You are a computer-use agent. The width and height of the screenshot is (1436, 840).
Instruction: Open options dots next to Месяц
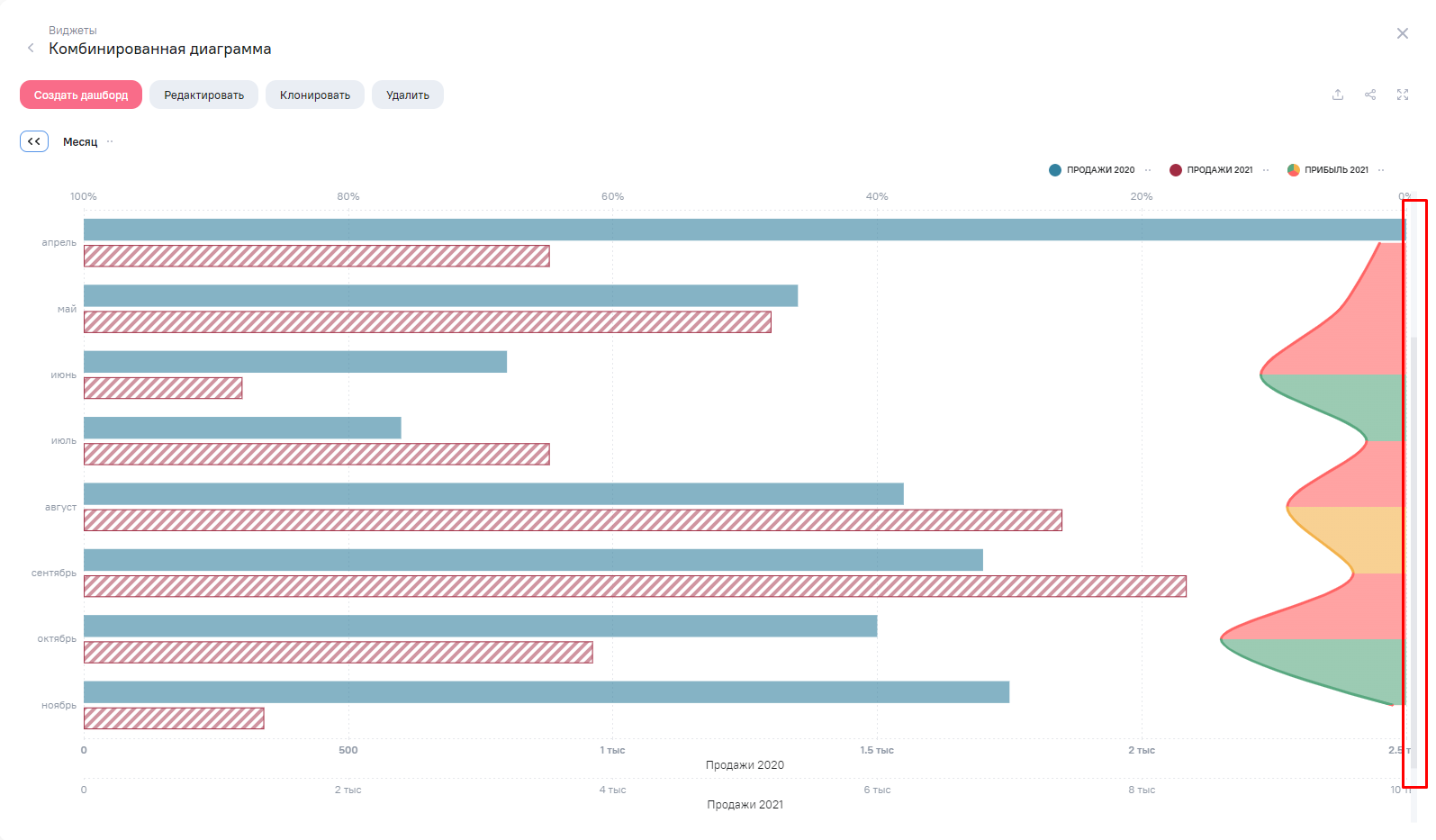click(110, 141)
